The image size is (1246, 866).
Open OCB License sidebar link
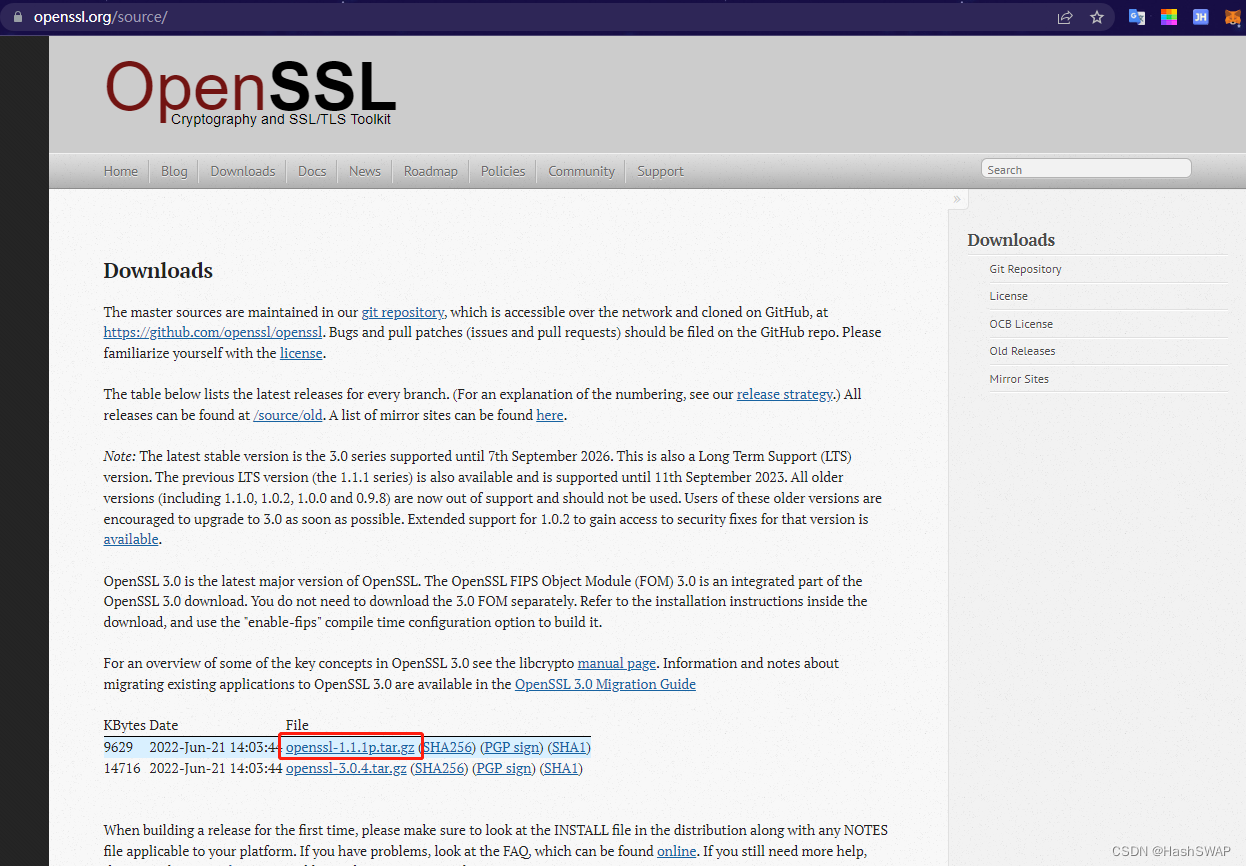tap(1021, 324)
